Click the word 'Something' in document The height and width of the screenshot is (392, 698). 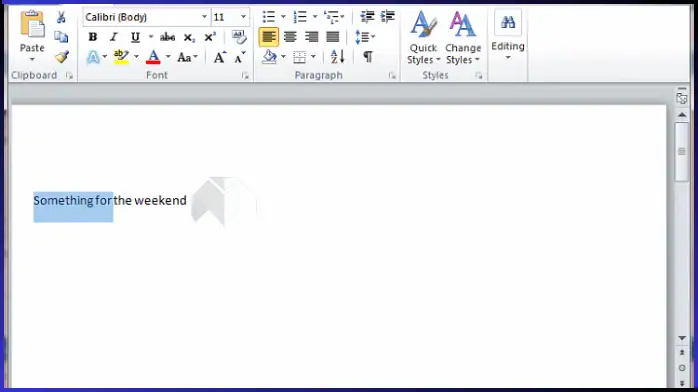point(63,201)
